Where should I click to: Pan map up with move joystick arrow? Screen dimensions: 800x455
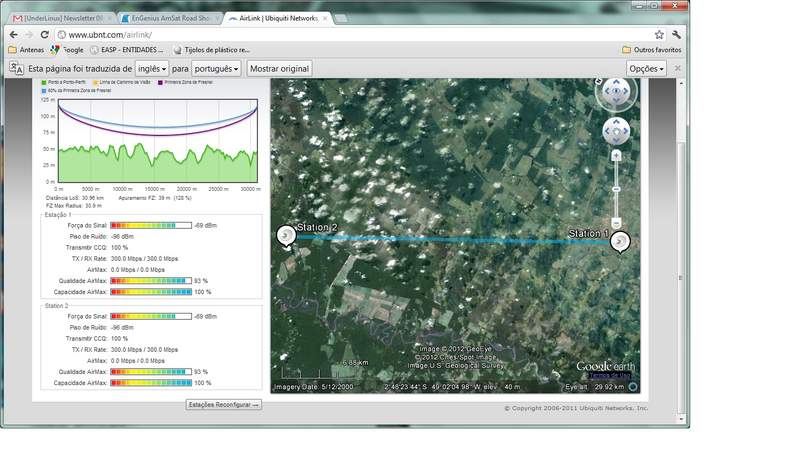616,122
